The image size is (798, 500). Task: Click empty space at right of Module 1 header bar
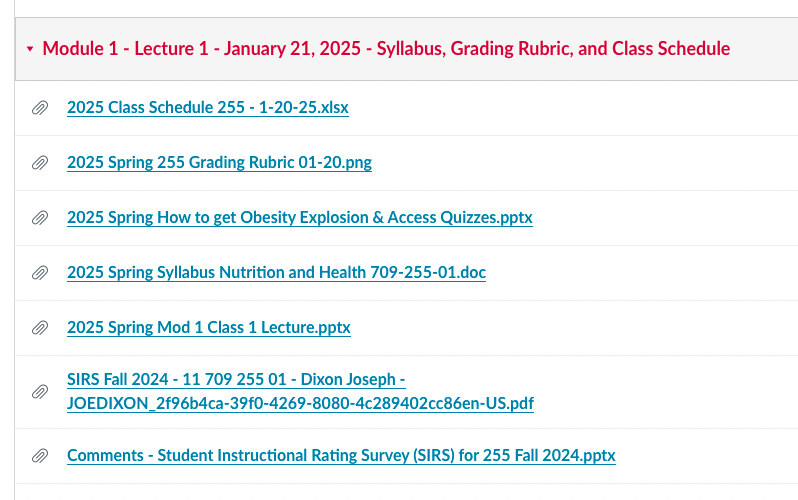[x=765, y=48]
